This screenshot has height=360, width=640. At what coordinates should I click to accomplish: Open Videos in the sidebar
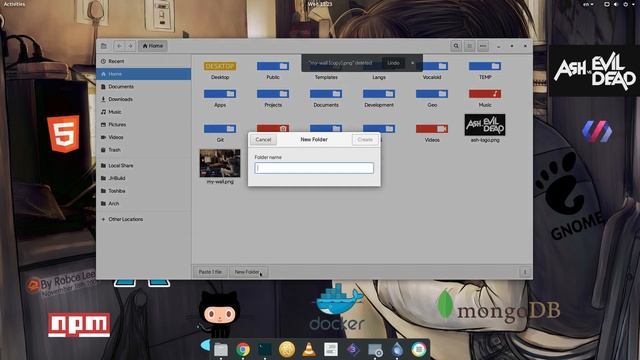[x=144, y=137]
